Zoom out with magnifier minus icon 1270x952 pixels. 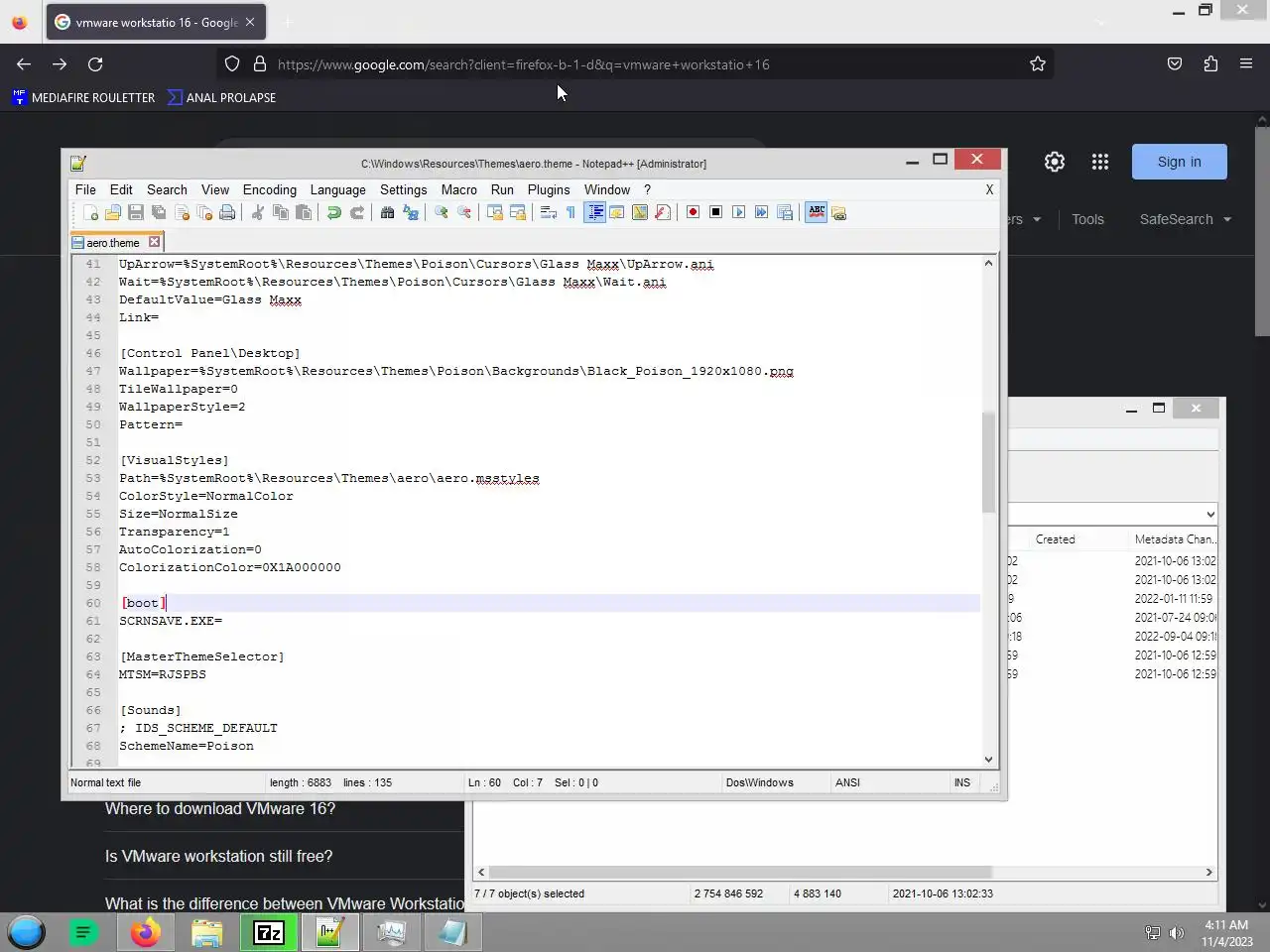(x=463, y=212)
